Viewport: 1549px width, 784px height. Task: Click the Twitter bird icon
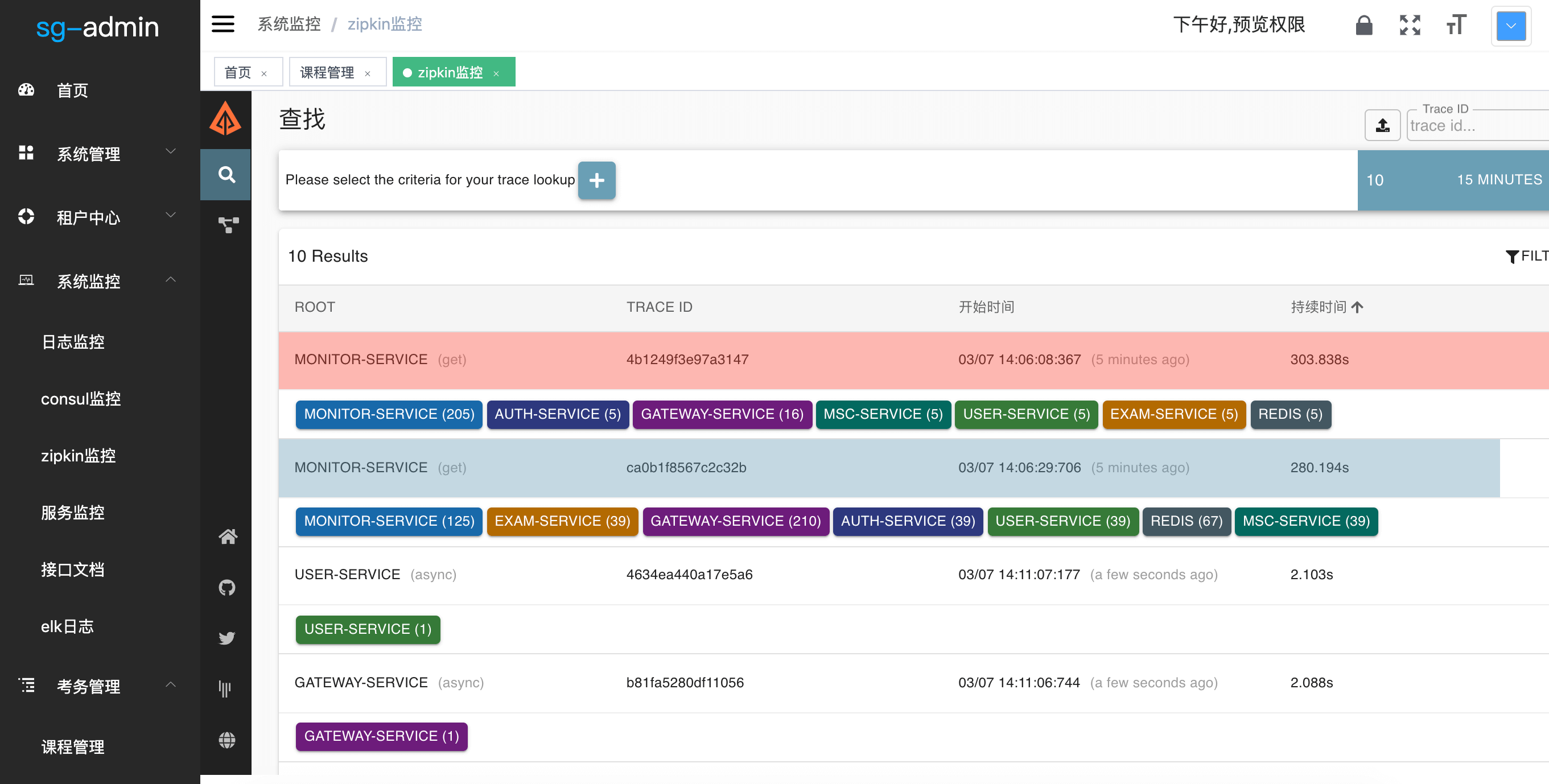(227, 638)
